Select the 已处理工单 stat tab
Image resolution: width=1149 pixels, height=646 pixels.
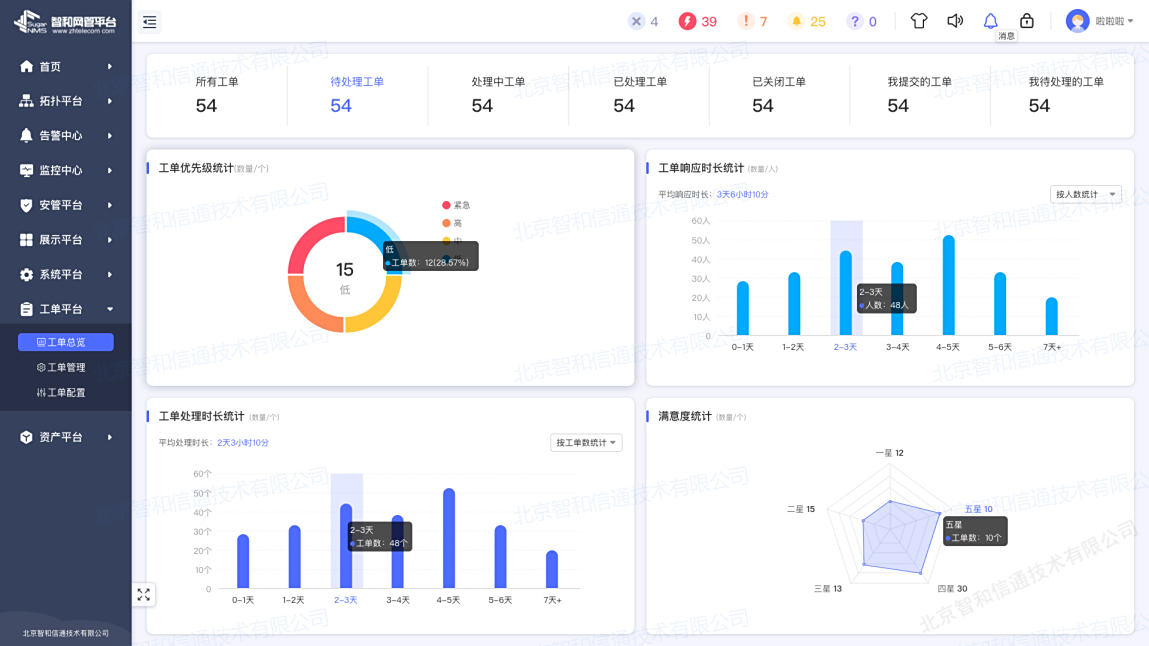tap(639, 95)
